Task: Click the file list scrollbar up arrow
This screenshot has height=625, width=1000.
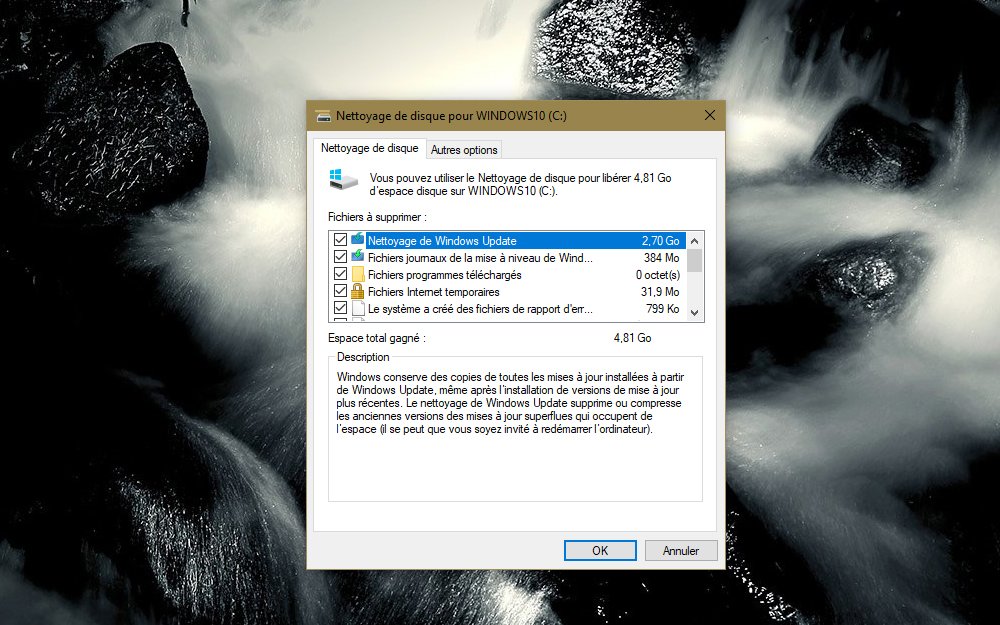Action: coord(695,239)
